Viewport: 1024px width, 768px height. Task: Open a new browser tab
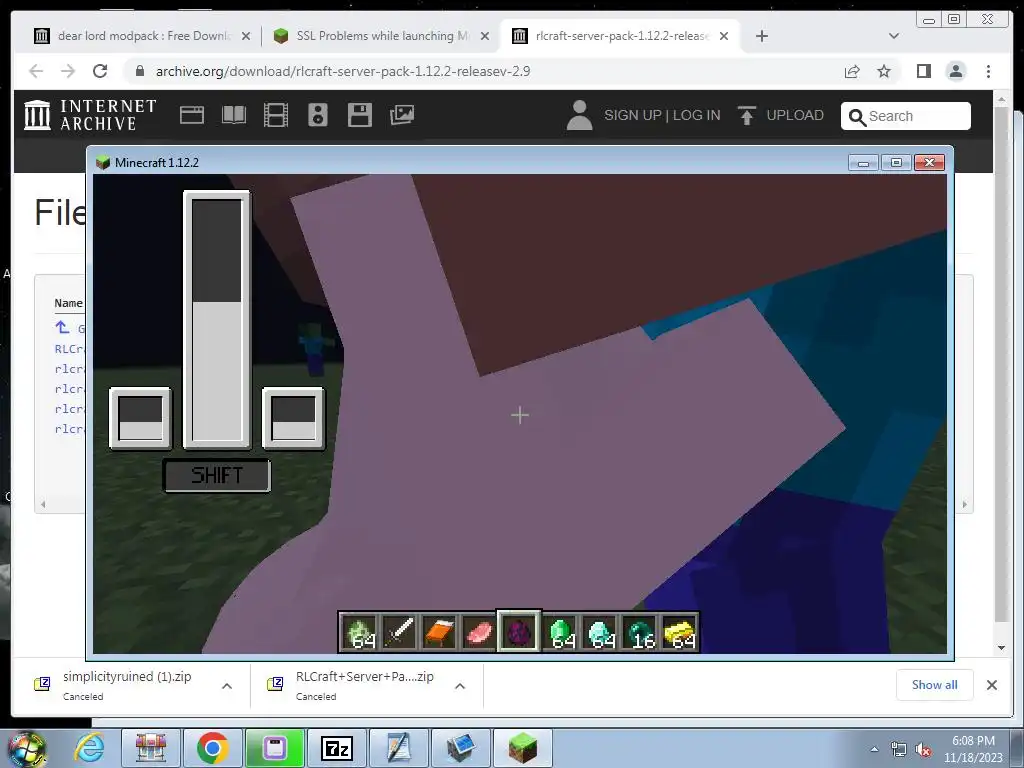(x=761, y=36)
